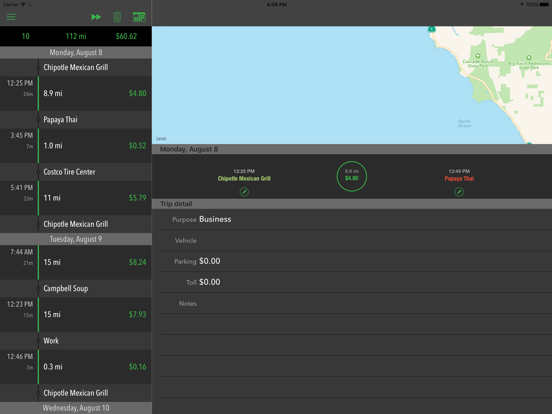Tap the Wi-Fi icon in status bar
Viewport: 552px width, 414px height.
23,4
